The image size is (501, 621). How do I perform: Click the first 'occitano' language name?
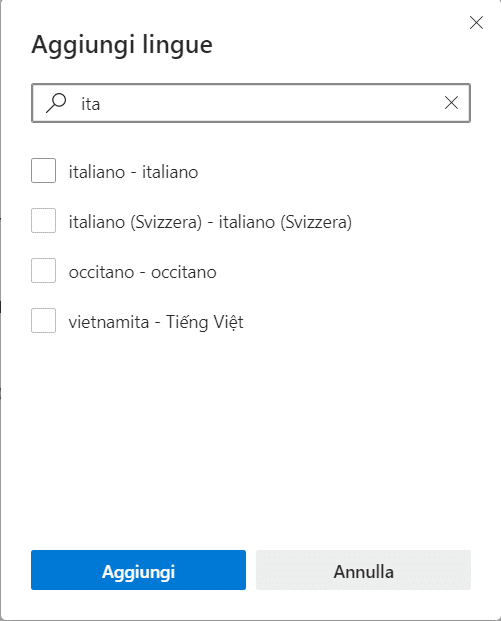tap(101, 272)
